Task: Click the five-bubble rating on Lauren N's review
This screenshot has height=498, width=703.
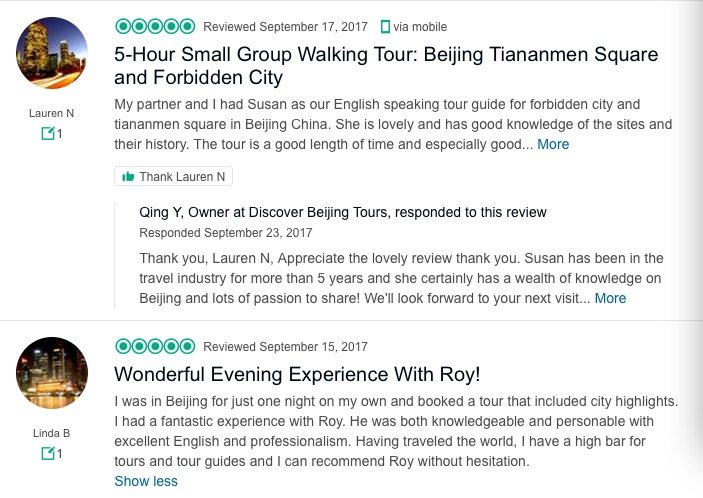Action: pos(155,26)
